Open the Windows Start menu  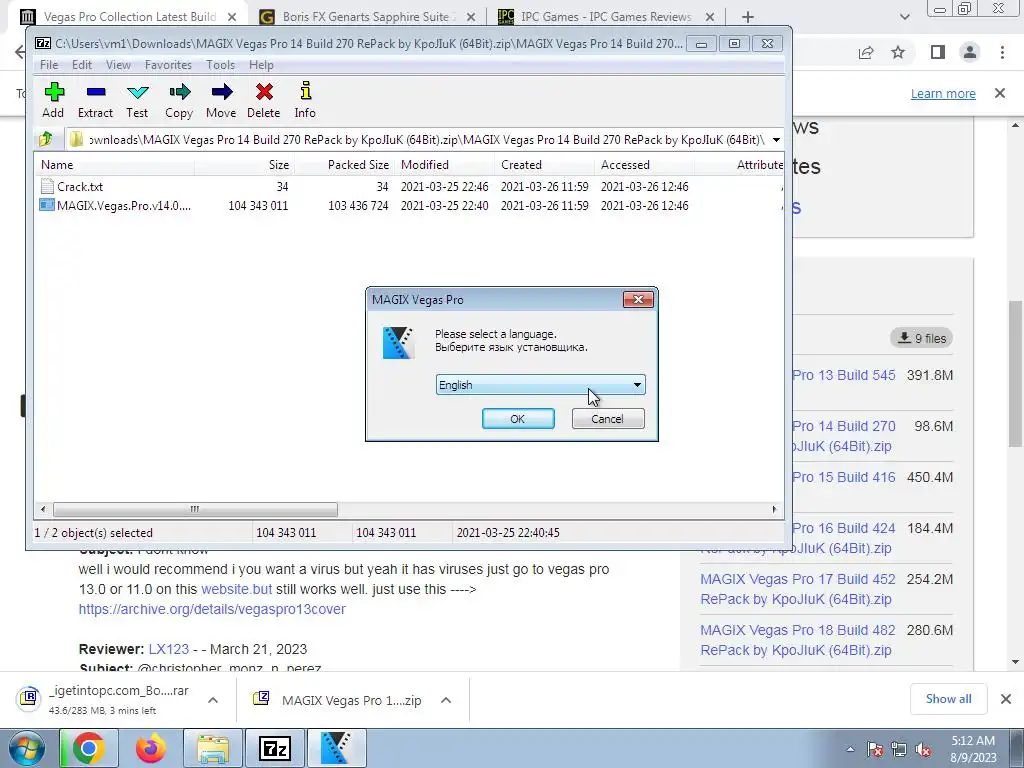click(x=26, y=748)
